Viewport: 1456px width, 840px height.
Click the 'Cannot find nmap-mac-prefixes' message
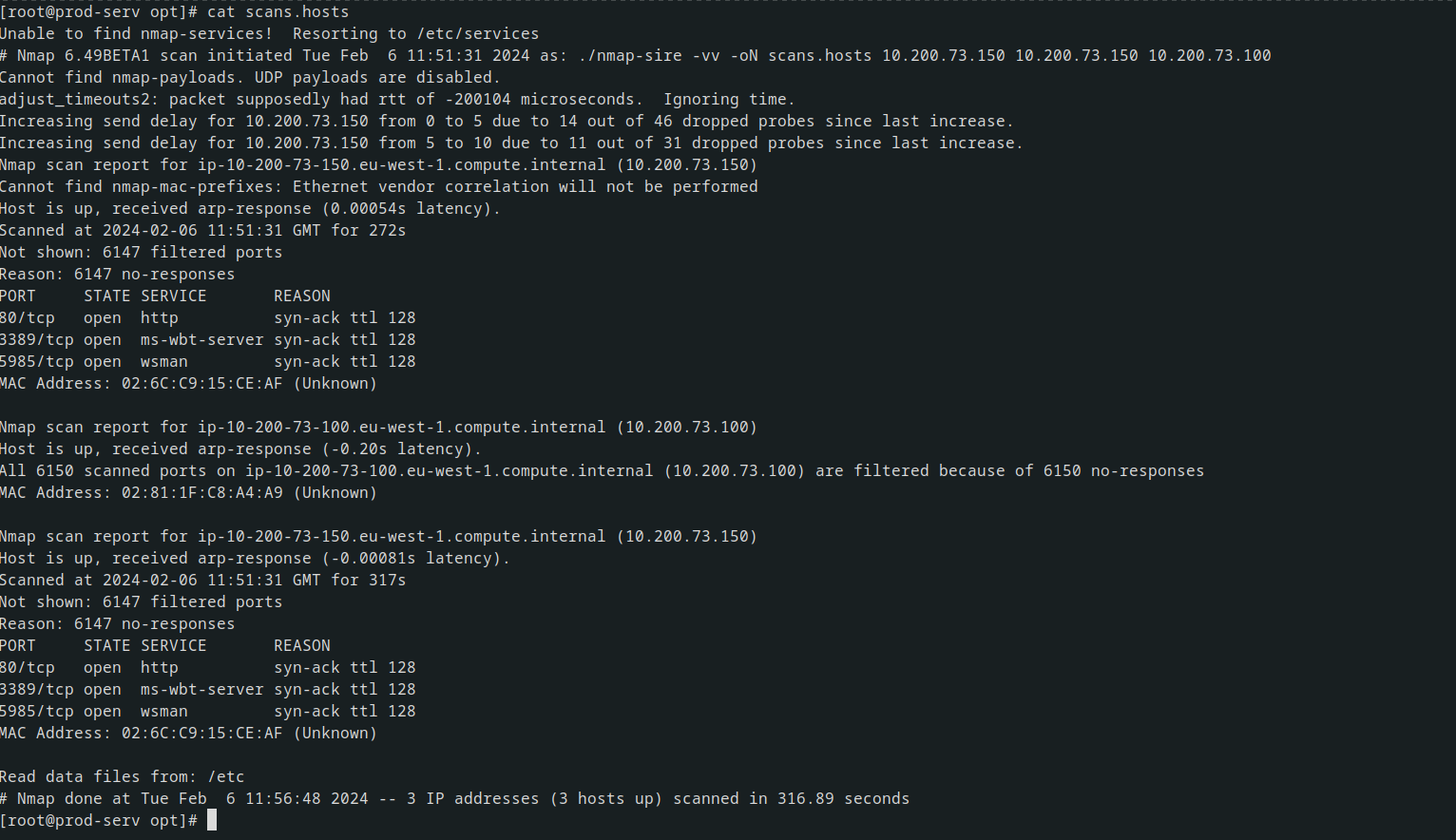coord(378,186)
